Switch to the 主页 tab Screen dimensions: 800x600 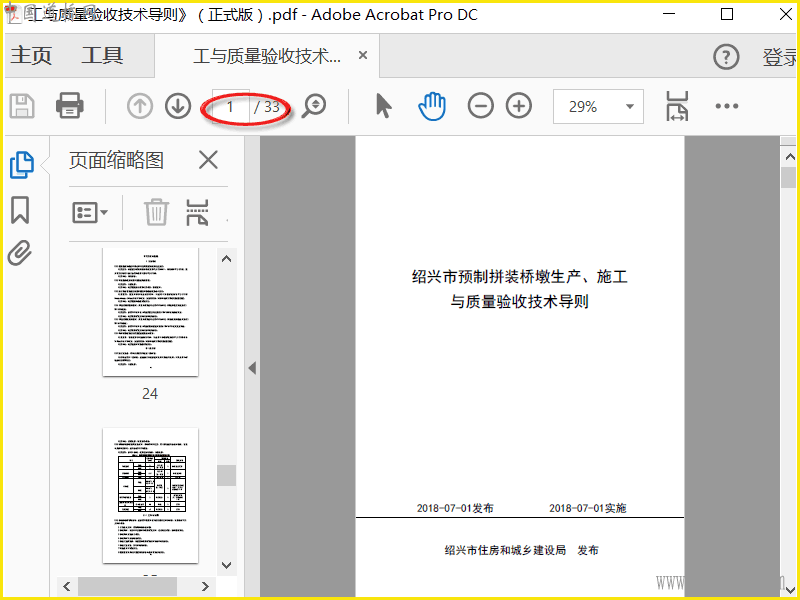coord(32,56)
